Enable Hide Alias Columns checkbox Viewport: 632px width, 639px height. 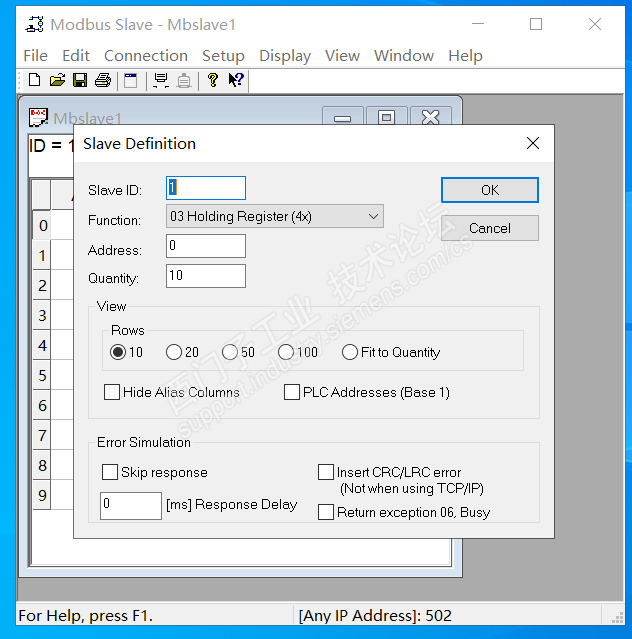point(112,392)
